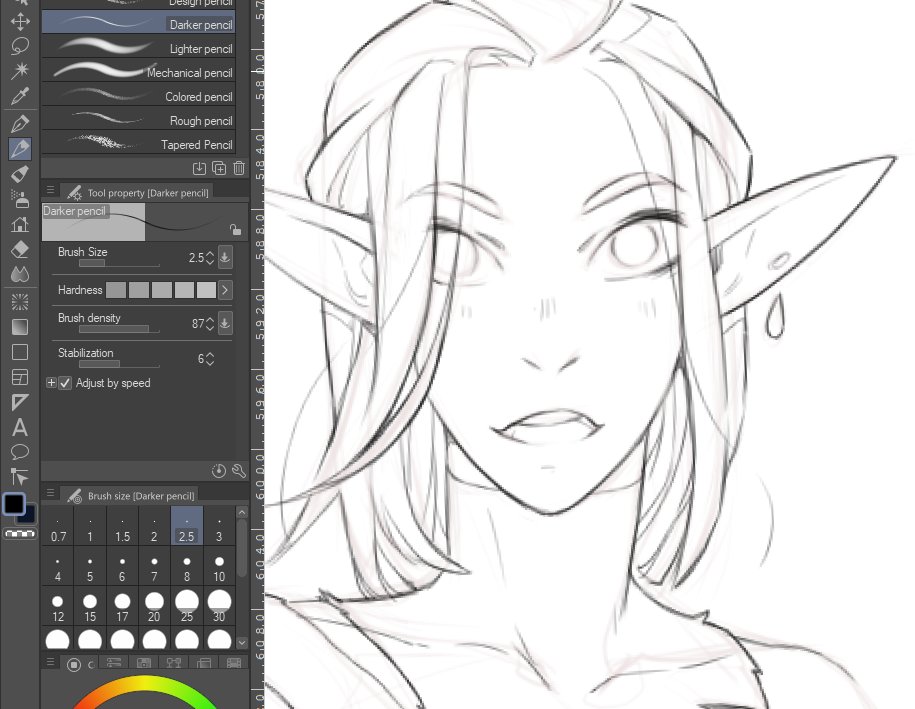
Task: Click the dark blue sub color swatch
Action: 29,515
